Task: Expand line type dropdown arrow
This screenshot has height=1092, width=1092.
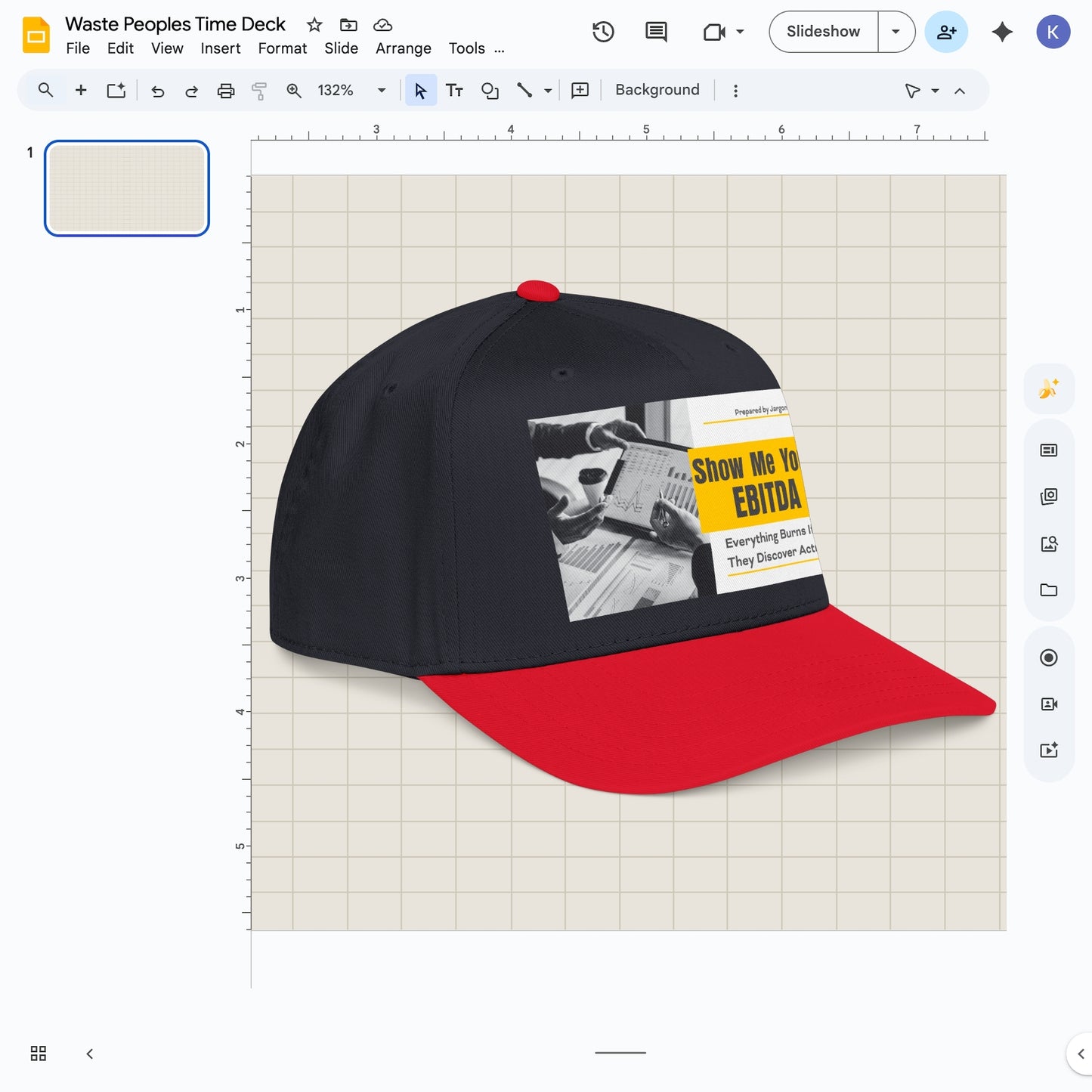Action: [548, 91]
